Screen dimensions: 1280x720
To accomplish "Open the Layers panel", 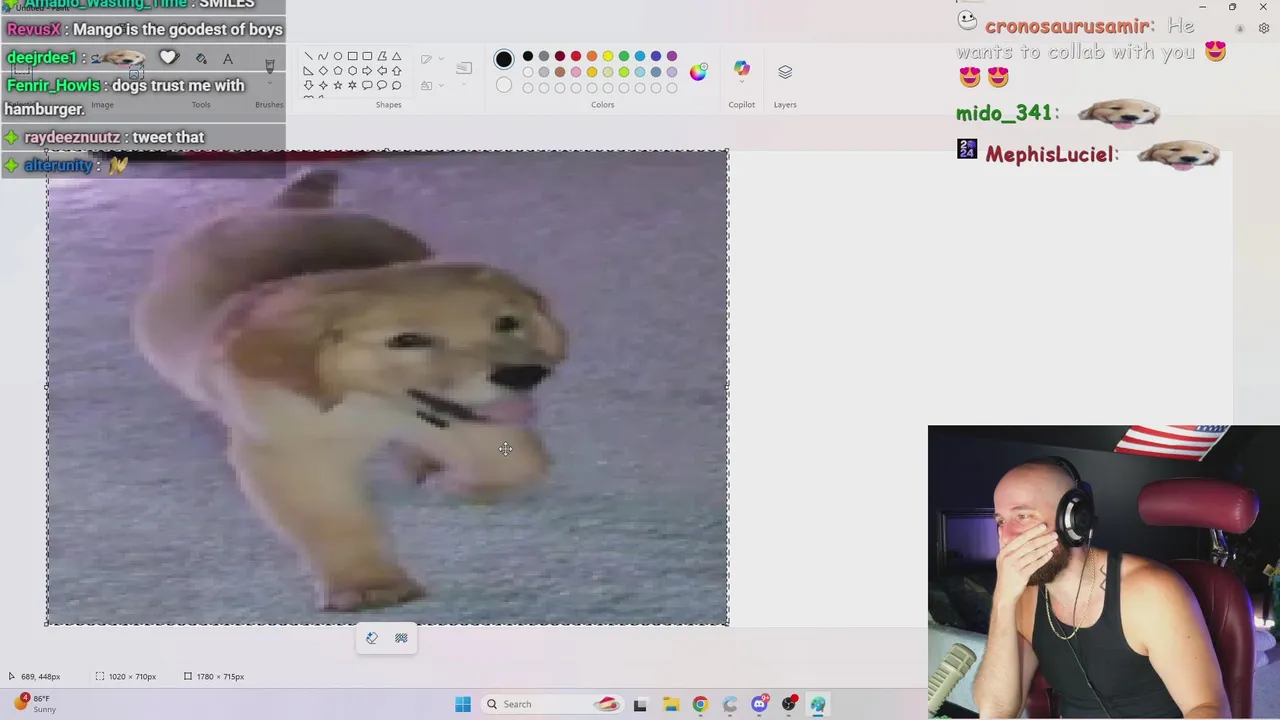I will (785, 72).
